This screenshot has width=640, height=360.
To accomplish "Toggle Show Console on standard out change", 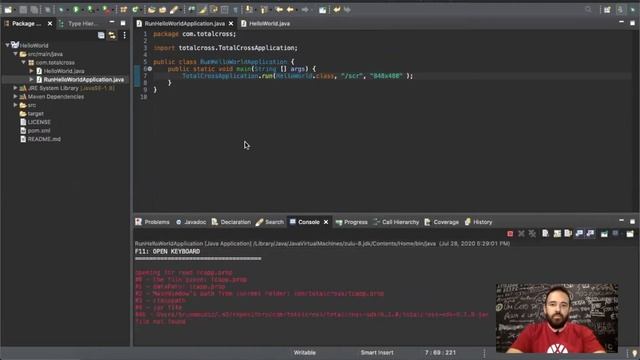I will click(579, 233).
